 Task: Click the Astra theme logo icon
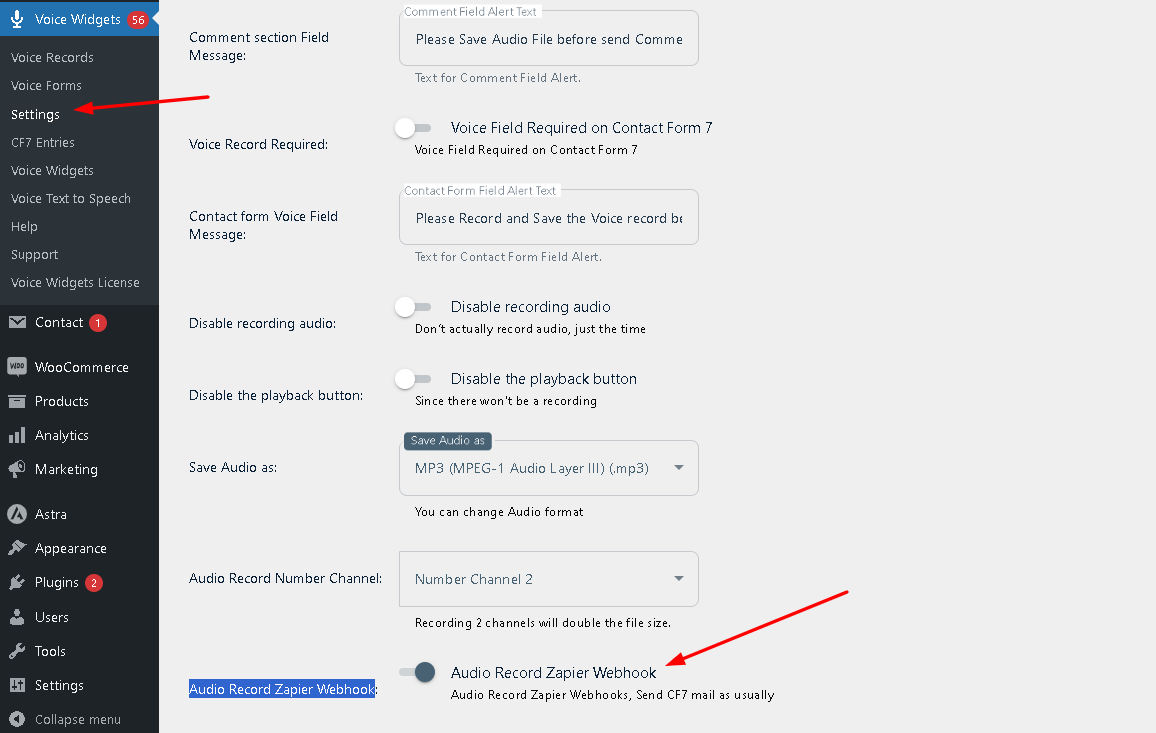click(x=17, y=514)
